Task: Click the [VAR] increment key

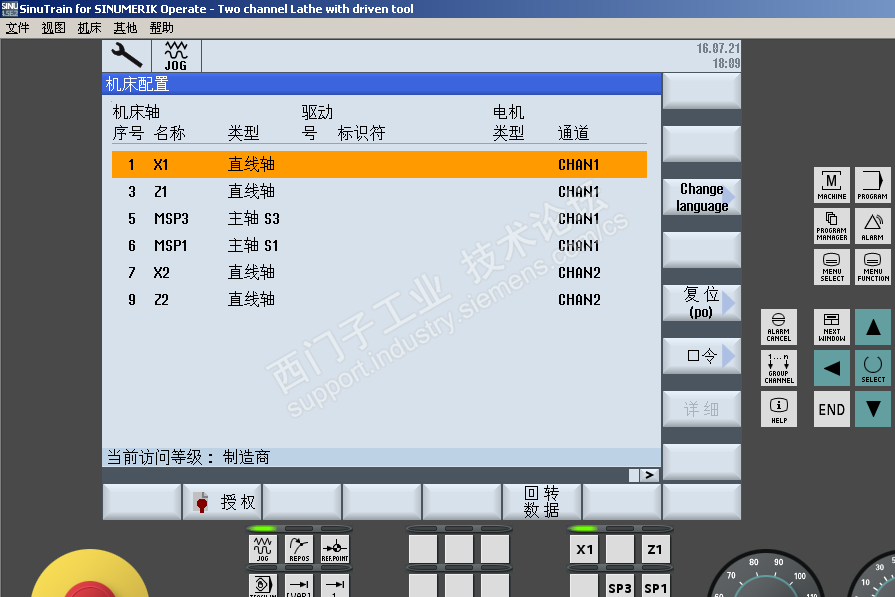Action: (299, 586)
